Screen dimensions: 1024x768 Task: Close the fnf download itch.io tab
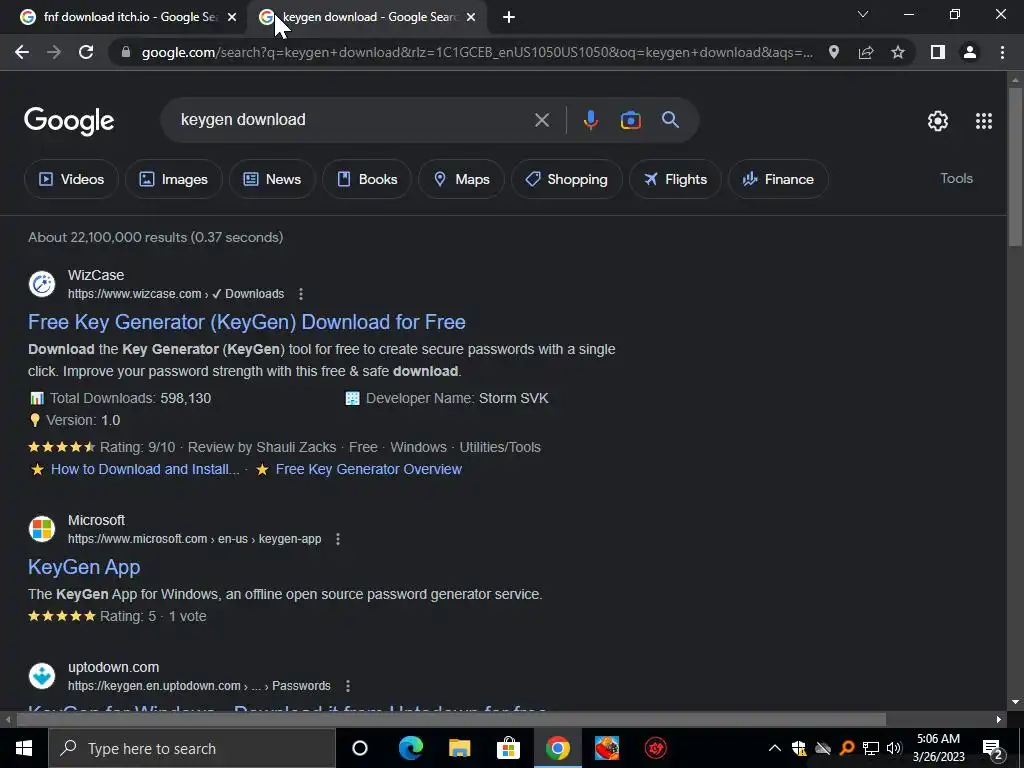(231, 18)
